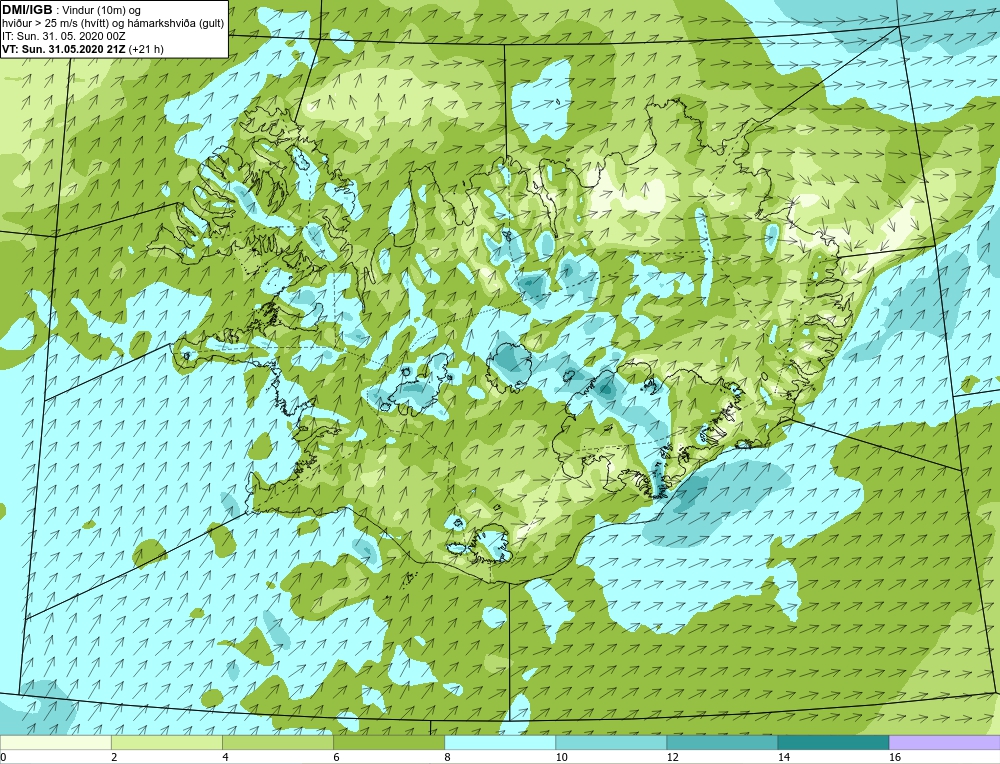Click the 'DMI/IGB' title text
This screenshot has height=764, width=1000.
[x=27, y=10]
